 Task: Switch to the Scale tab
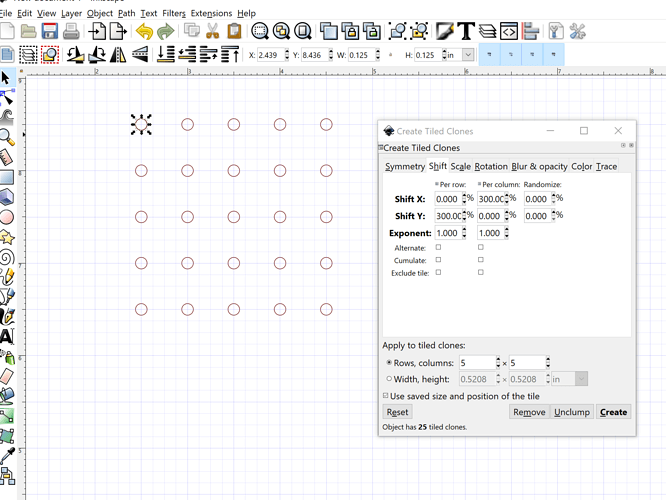click(460, 167)
